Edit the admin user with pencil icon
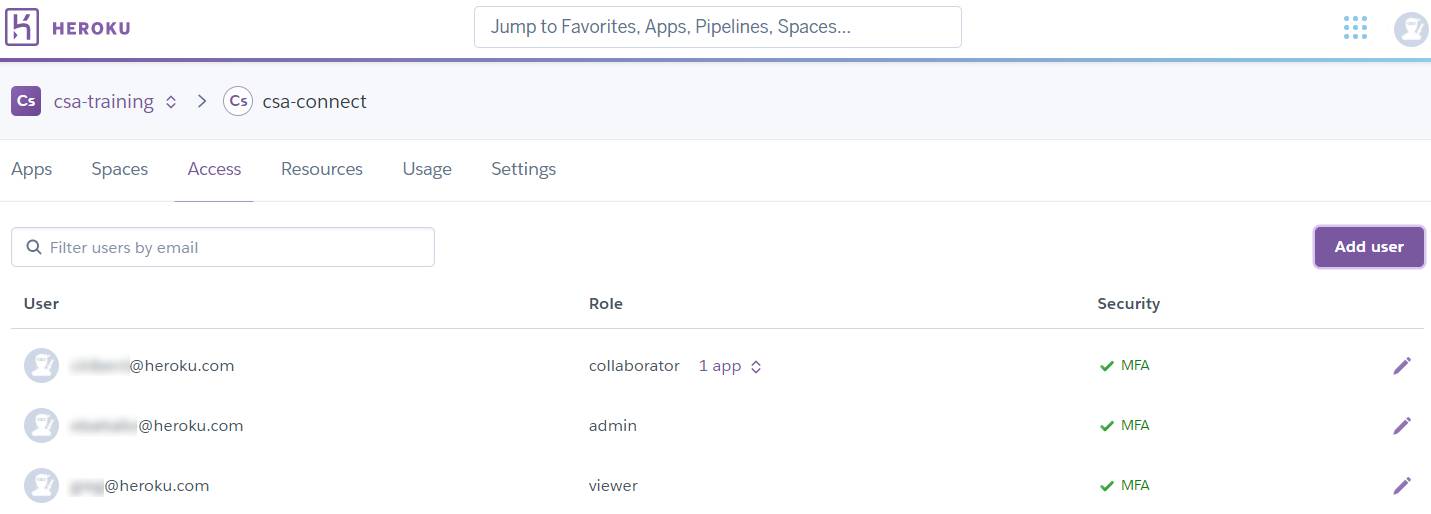The width and height of the screenshot is (1431, 514). pos(1402,426)
